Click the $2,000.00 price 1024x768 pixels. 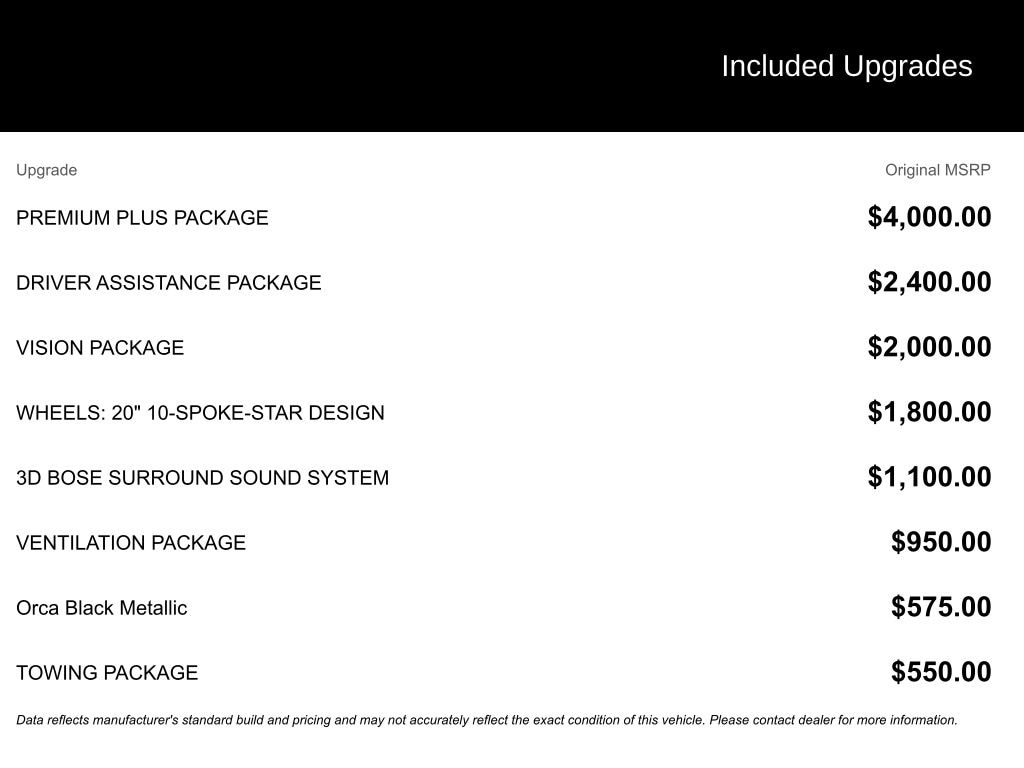[929, 347]
